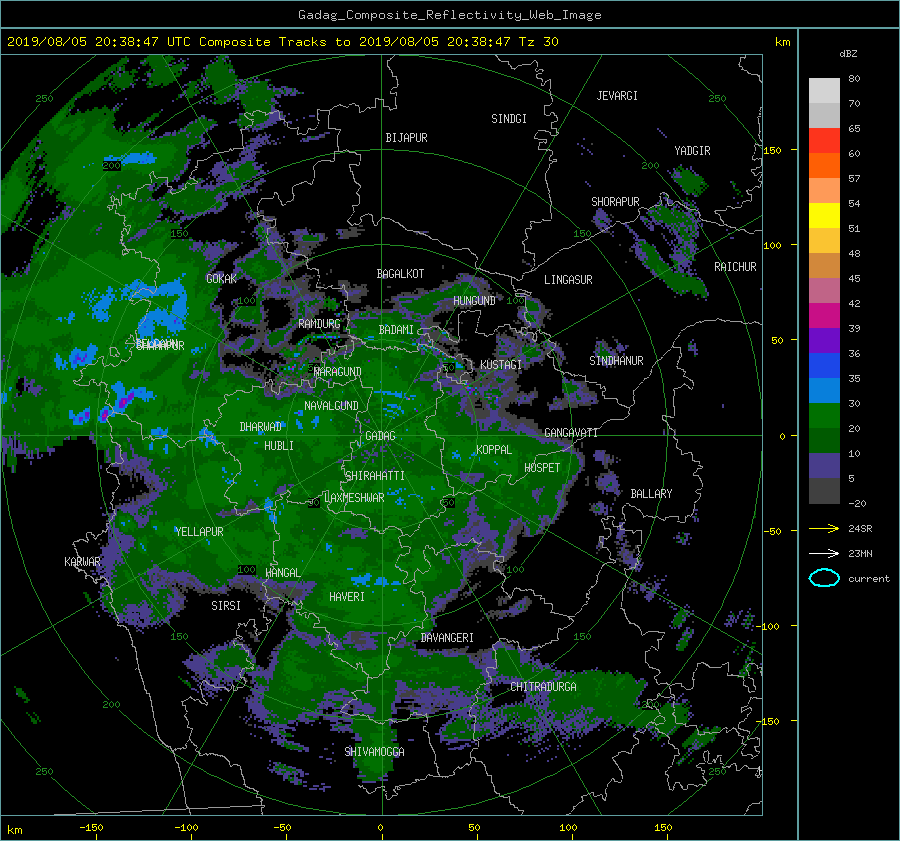This screenshot has height=841, width=900.
Task: Pick the bright green 20-30 dBZ swatch
Action: [x=824, y=416]
